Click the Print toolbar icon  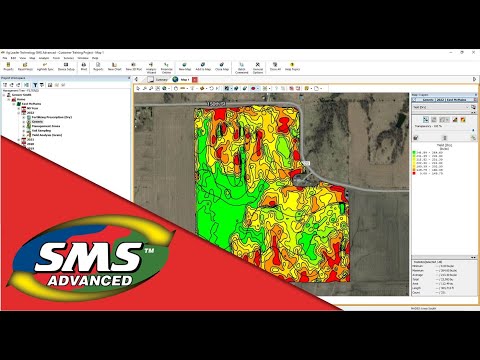[84, 66]
